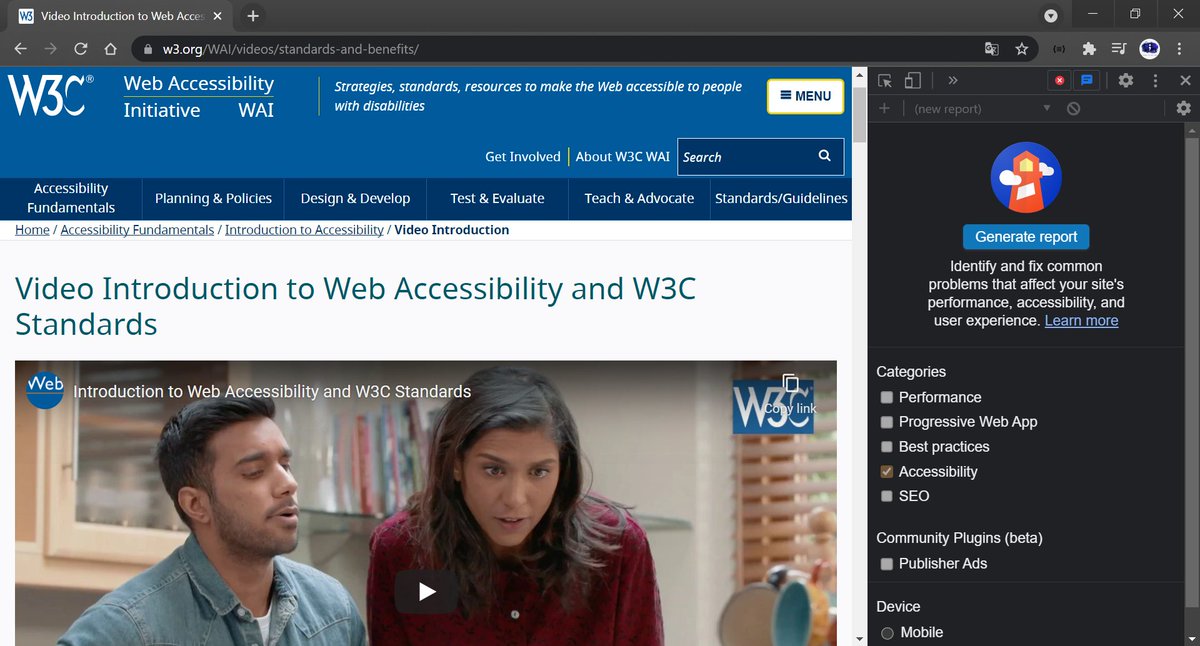
Task: Open the Extensions puzzle icon
Action: point(1089,48)
